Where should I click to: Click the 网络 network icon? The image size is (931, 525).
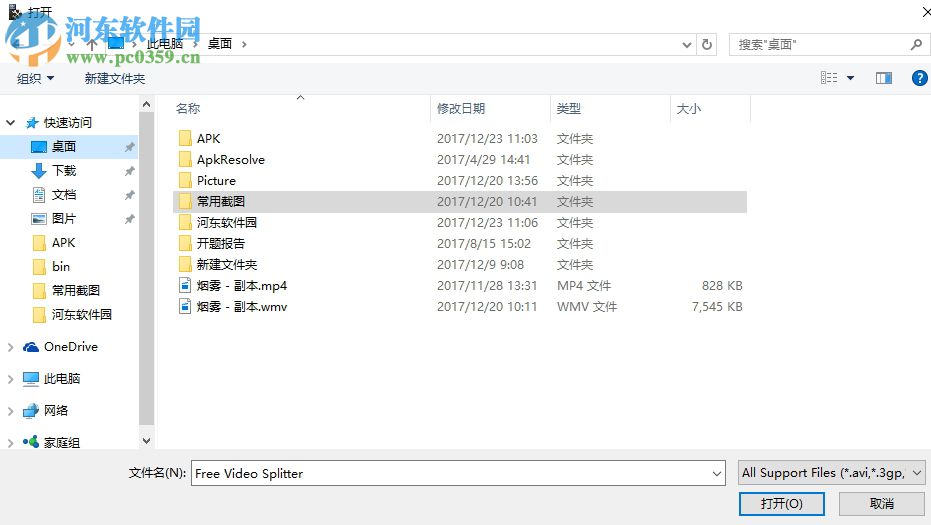point(31,411)
